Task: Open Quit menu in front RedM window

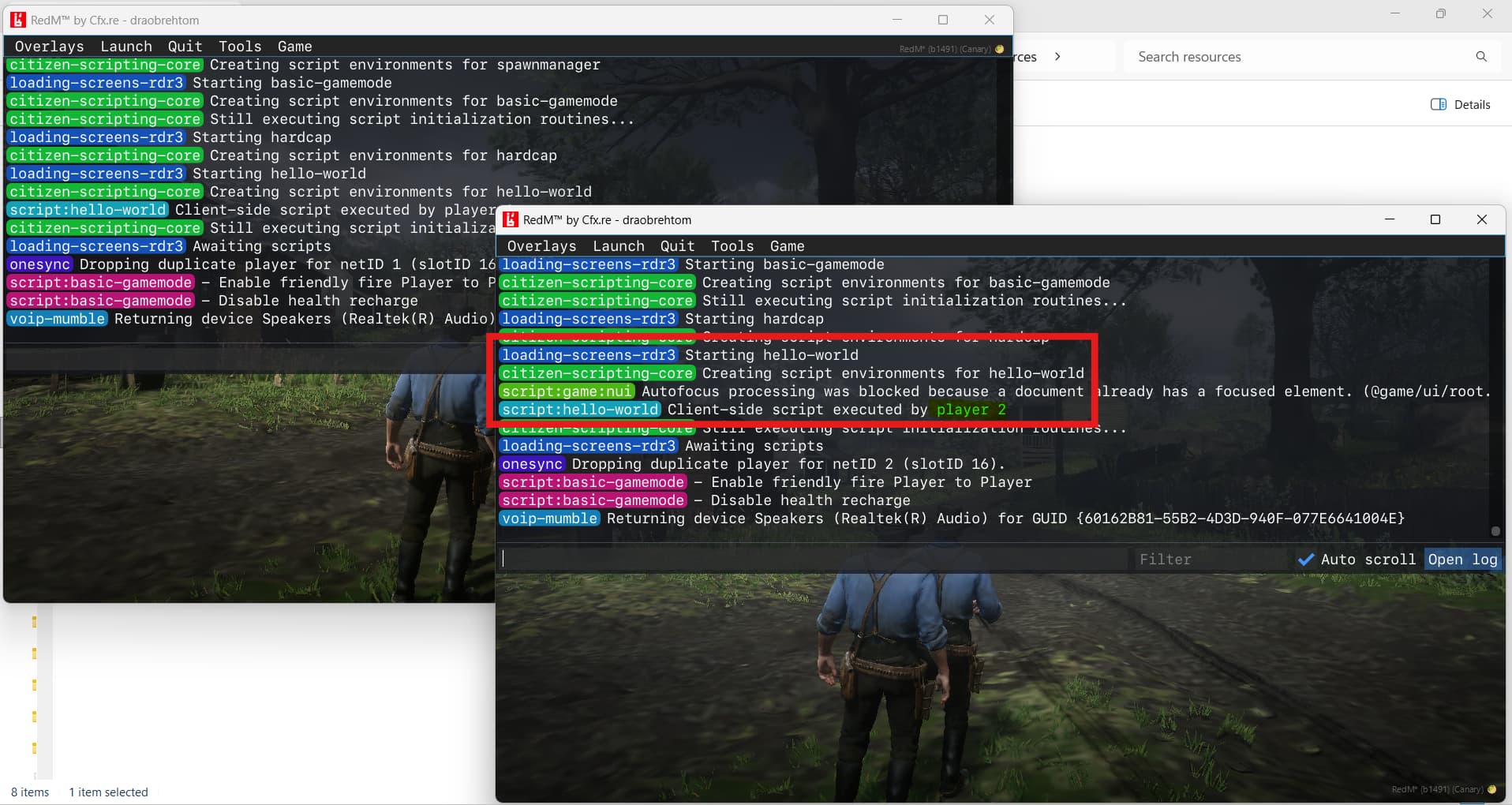Action: [x=677, y=246]
